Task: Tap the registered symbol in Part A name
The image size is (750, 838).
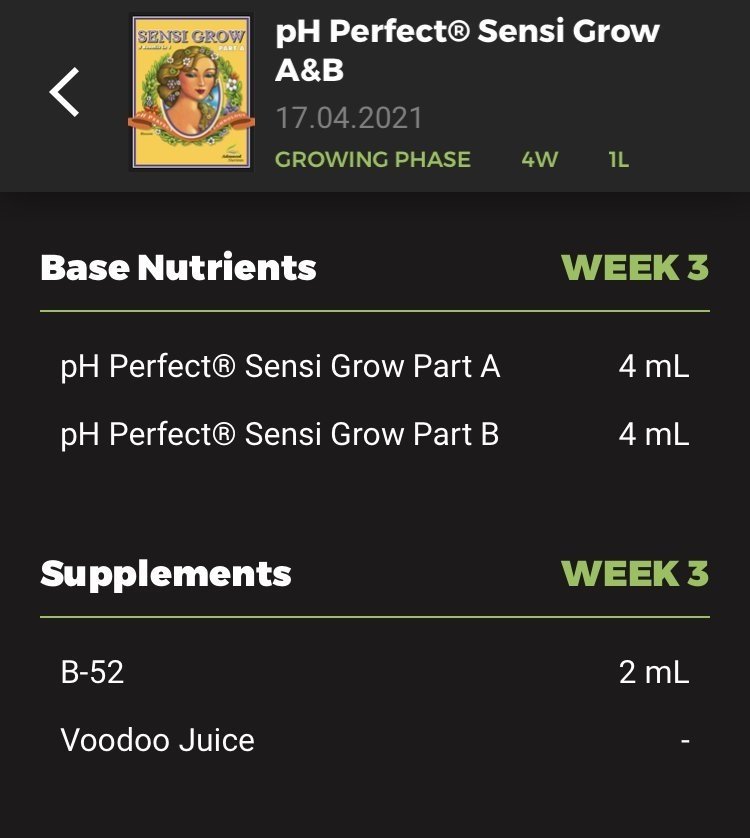Action: 225,366
